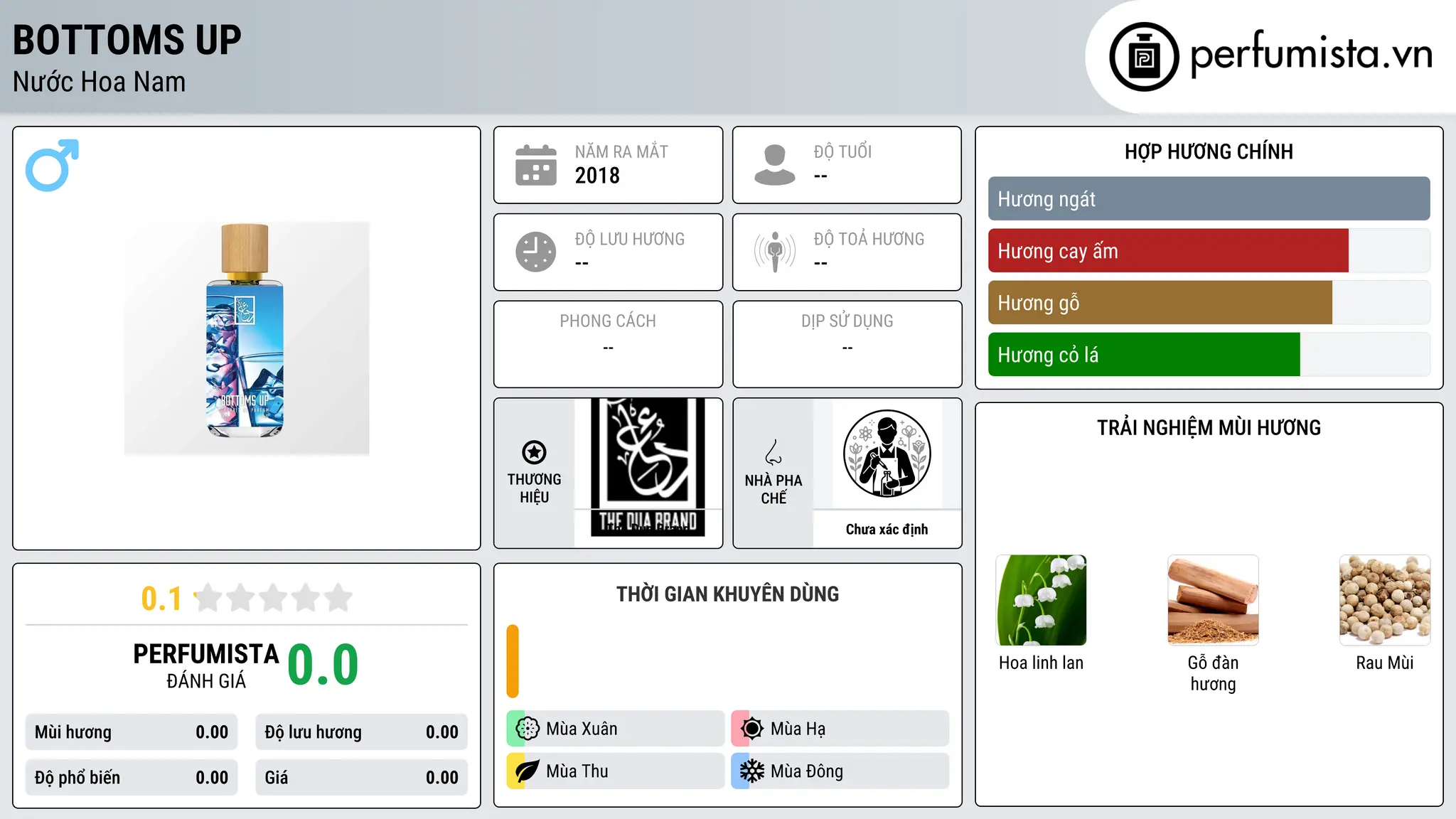Click the flower icon for Mùa Xuân

pyautogui.click(x=528, y=728)
